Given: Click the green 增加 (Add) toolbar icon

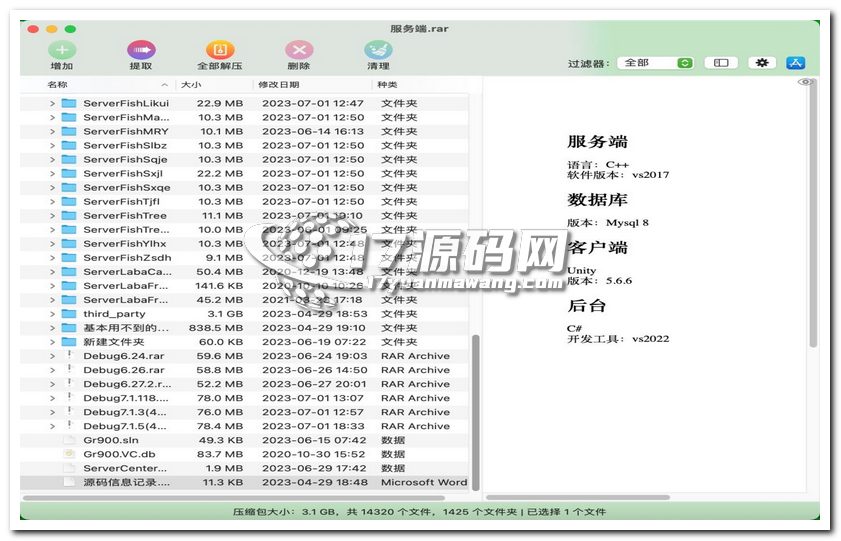Looking at the screenshot, I should click(62, 50).
